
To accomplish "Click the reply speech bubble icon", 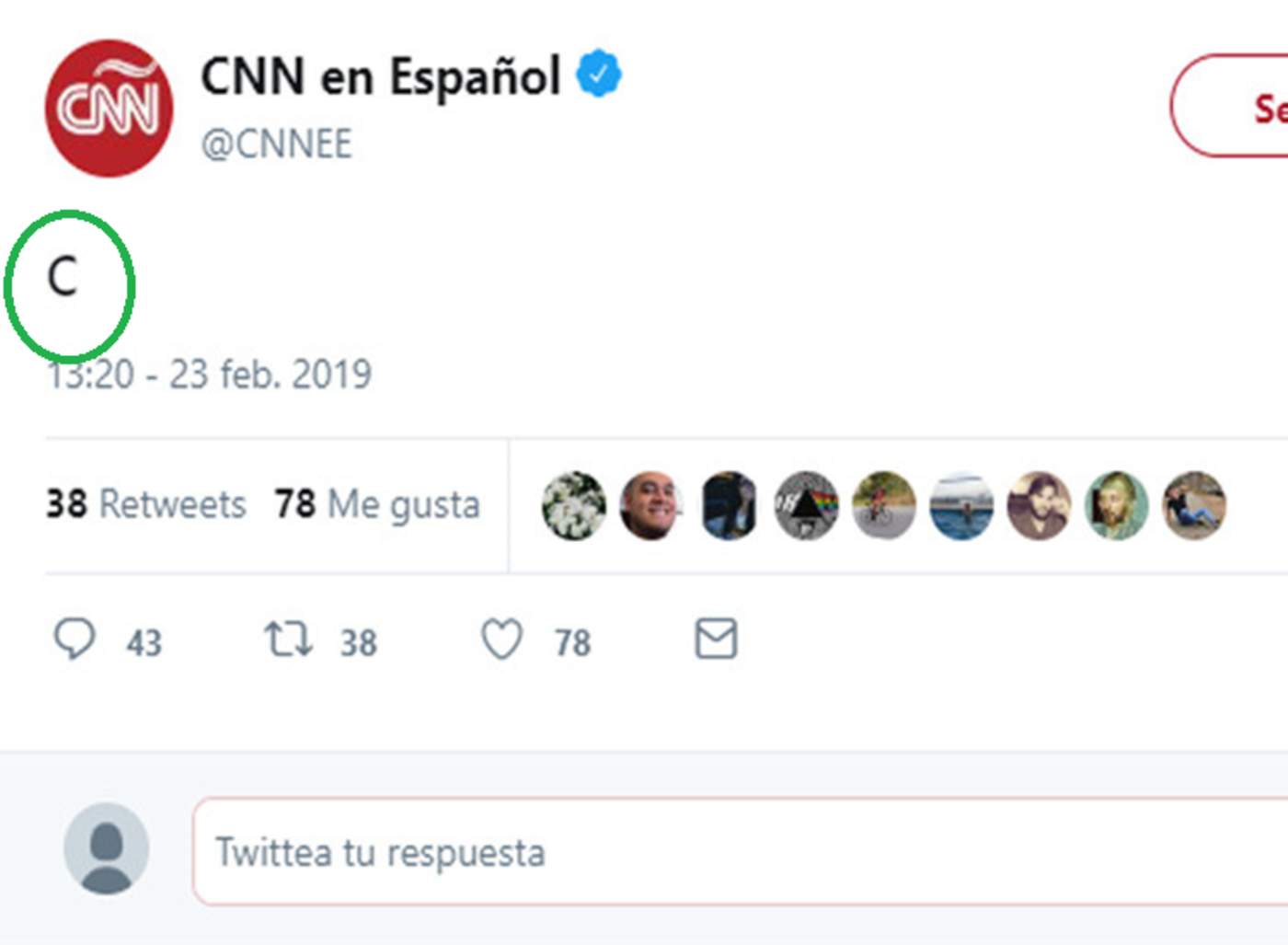I will click(x=75, y=639).
